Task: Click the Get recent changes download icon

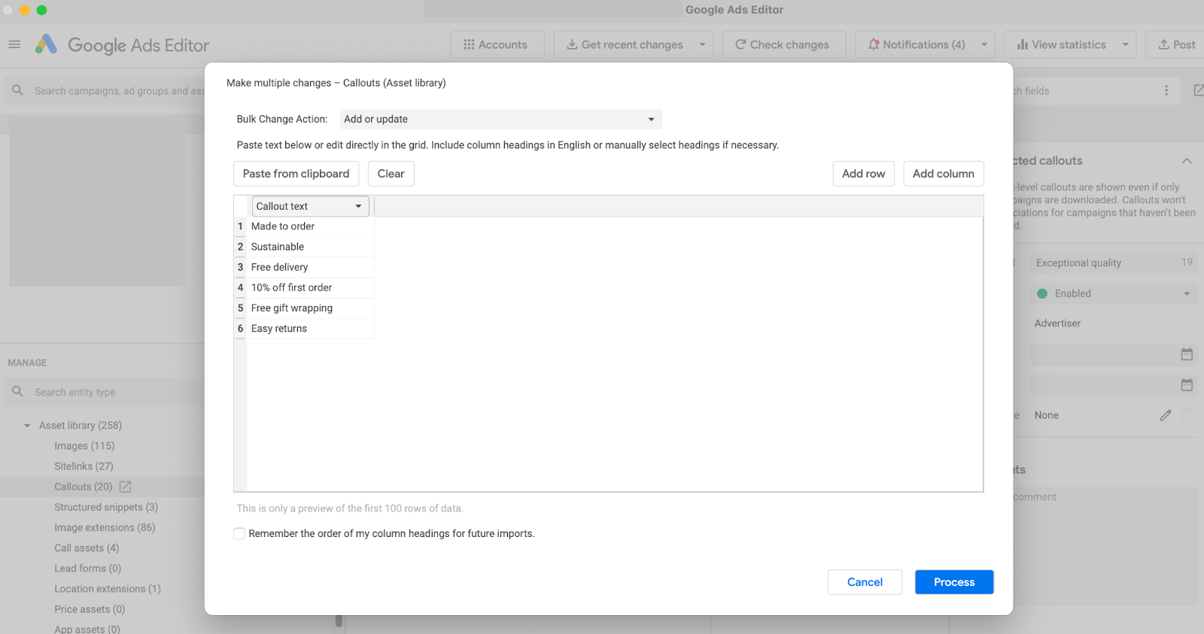Action: point(572,44)
